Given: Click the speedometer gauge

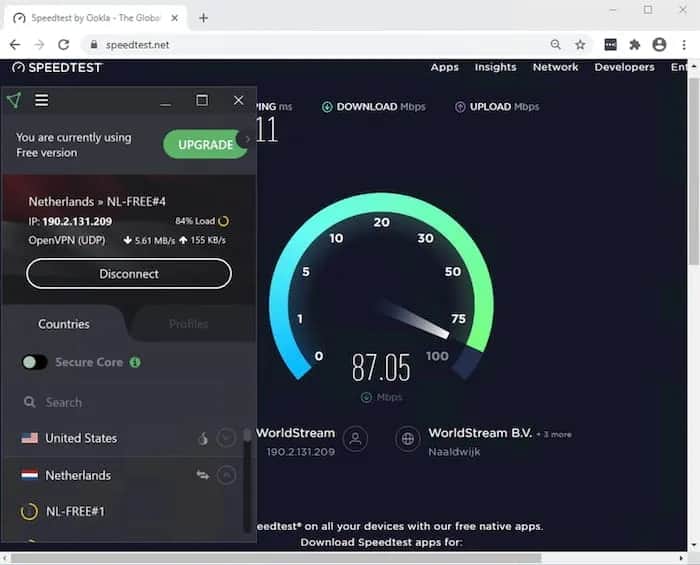Looking at the screenshot, I should coord(381,286).
